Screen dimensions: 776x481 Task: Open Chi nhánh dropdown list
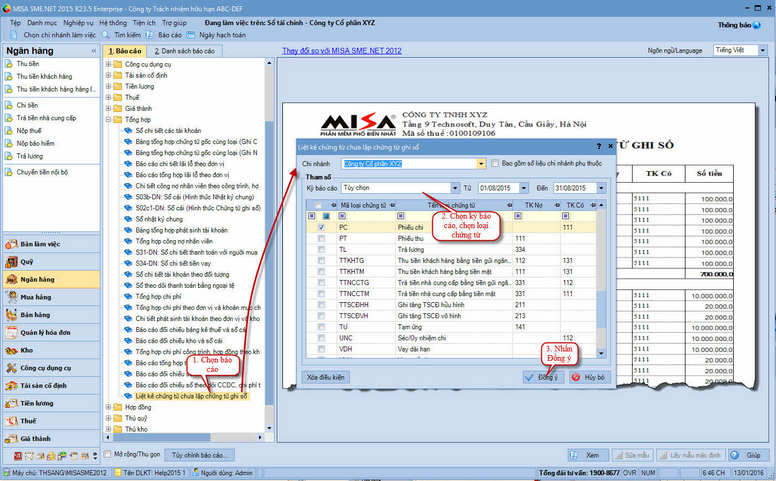coord(481,164)
